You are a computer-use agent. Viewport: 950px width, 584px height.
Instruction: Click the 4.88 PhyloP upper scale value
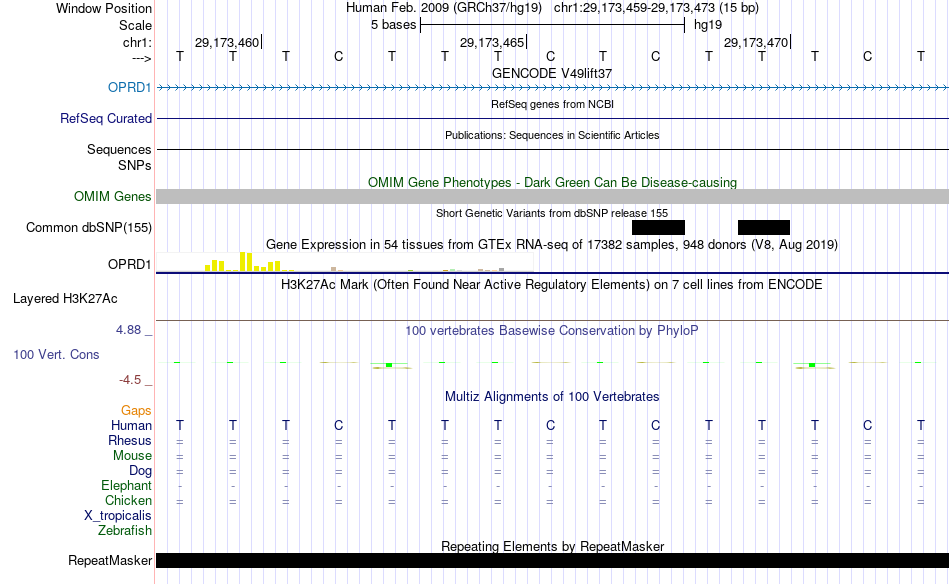(128, 330)
